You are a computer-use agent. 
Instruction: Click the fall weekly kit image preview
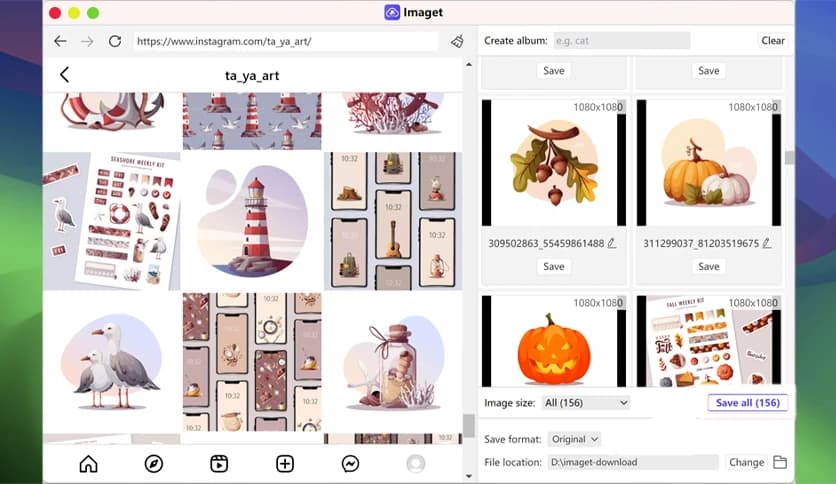[x=709, y=341]
